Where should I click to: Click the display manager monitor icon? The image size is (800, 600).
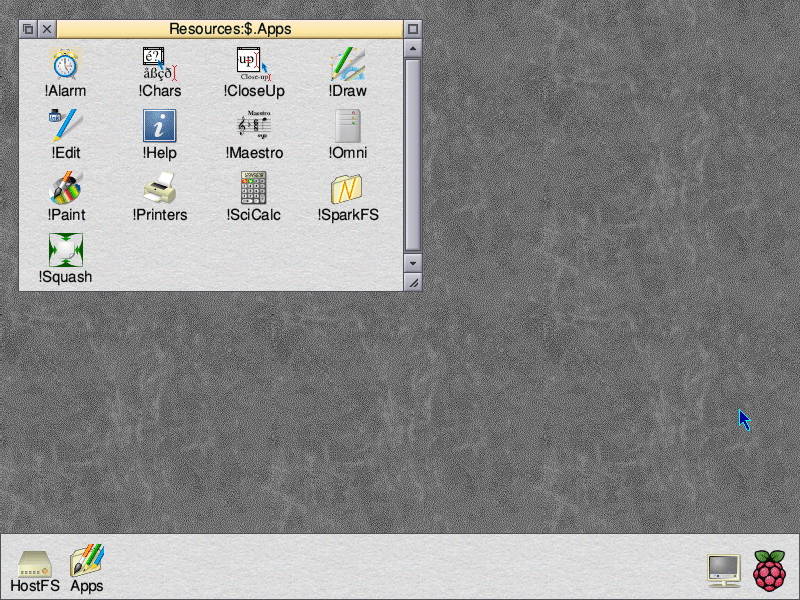(x=724, y=570)
